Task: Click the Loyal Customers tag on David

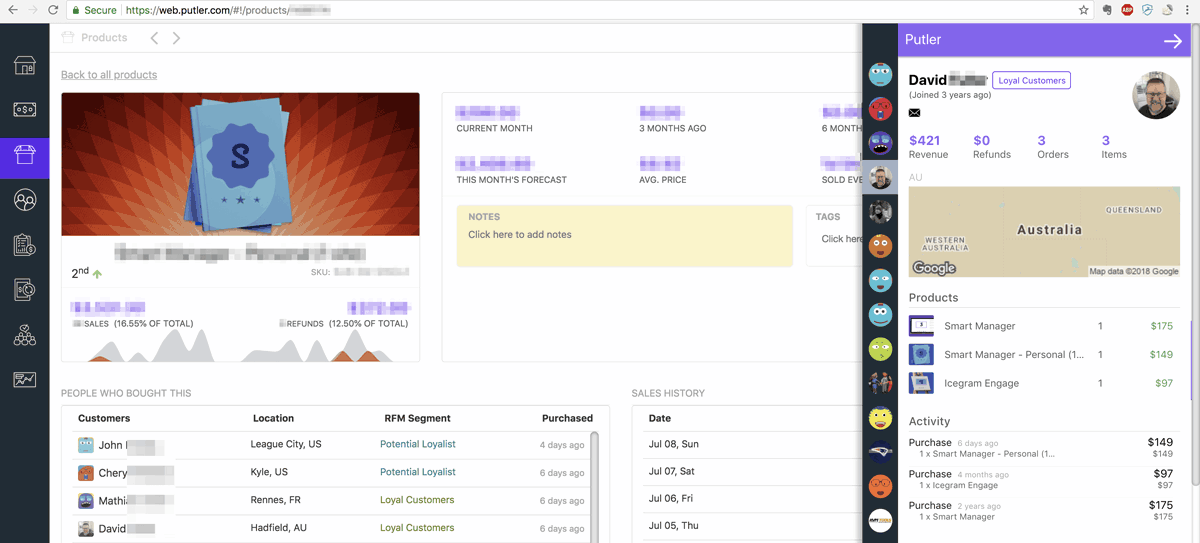Action: coord(1031,80)
